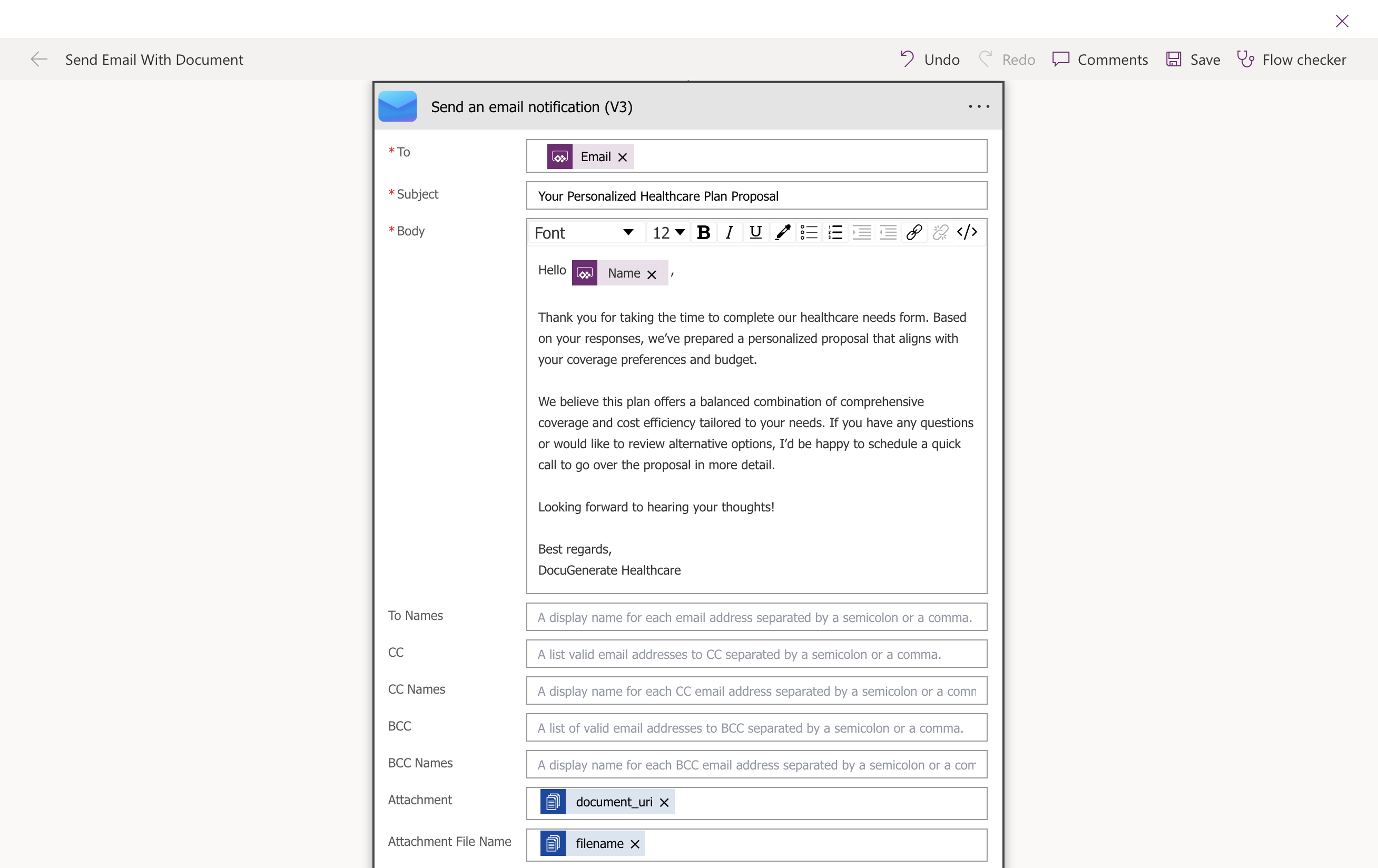Open the Comments panel

(x=1100, y=59)
